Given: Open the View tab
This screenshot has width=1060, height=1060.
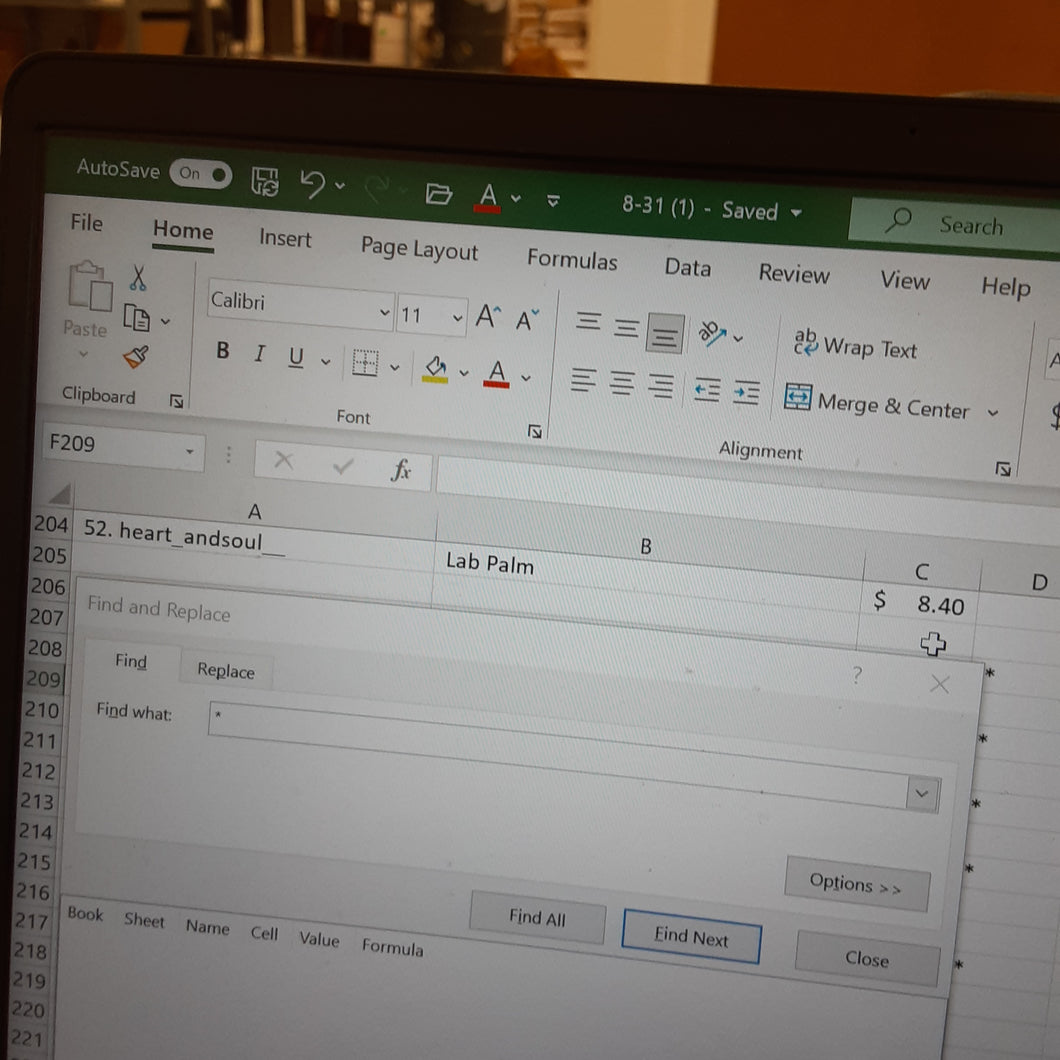Looking at the screenshot, I should [x=905, y=280].
